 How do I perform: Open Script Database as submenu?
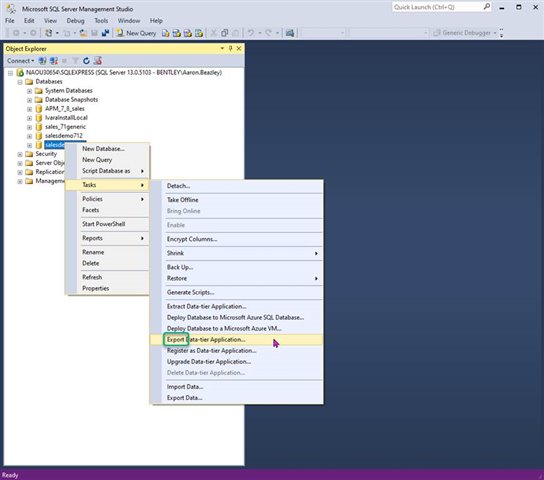[107, 171]
